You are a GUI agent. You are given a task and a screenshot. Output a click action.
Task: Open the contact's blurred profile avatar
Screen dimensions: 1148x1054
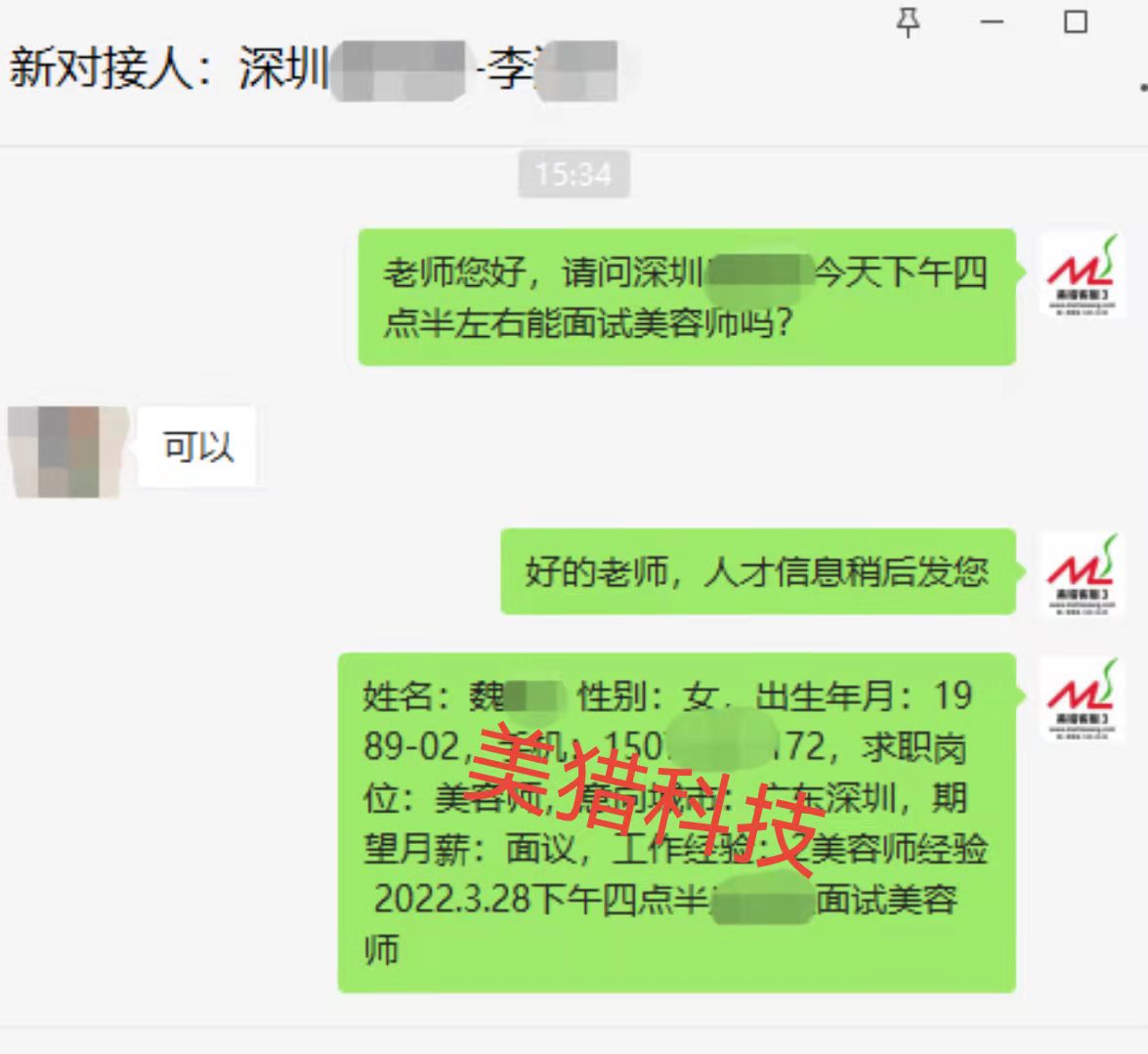(68, 451)
